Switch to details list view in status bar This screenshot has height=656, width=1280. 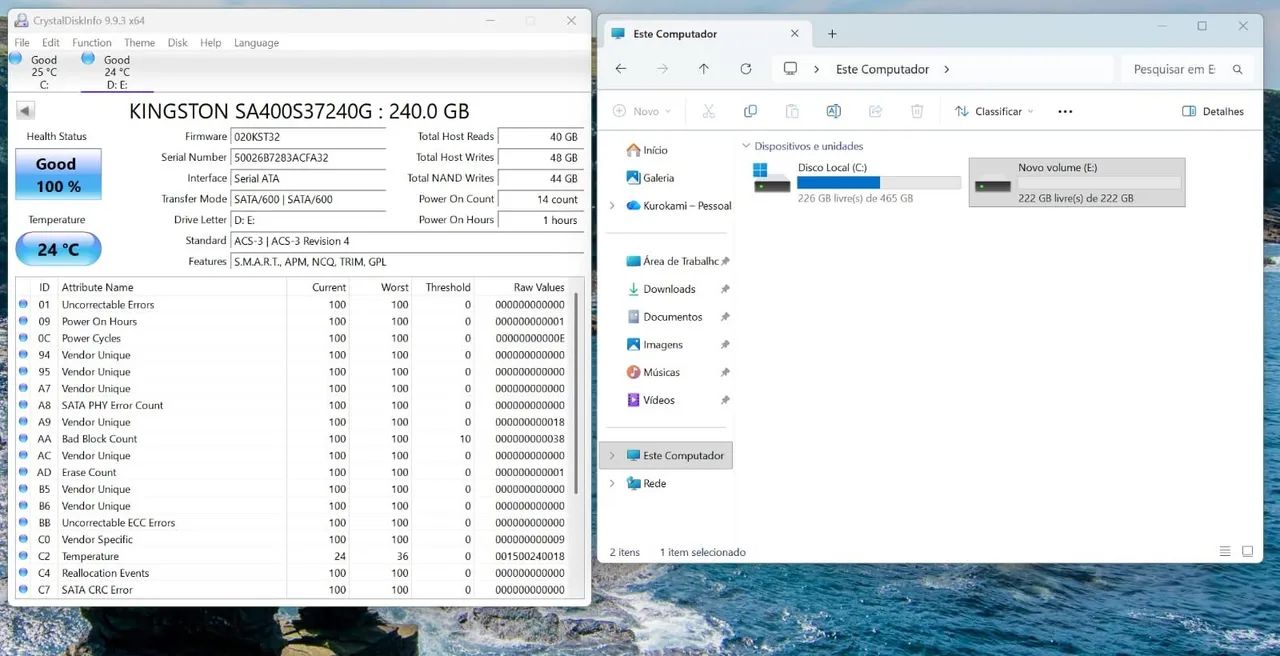[1225, 552]
